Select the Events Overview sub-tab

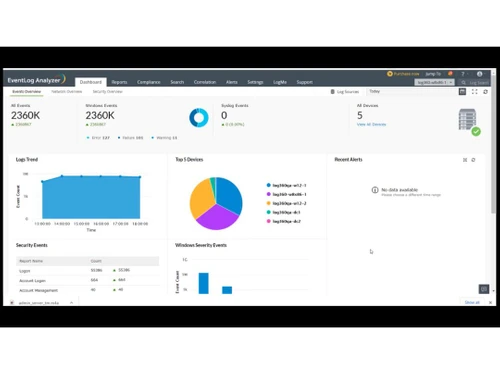(26, 91)
